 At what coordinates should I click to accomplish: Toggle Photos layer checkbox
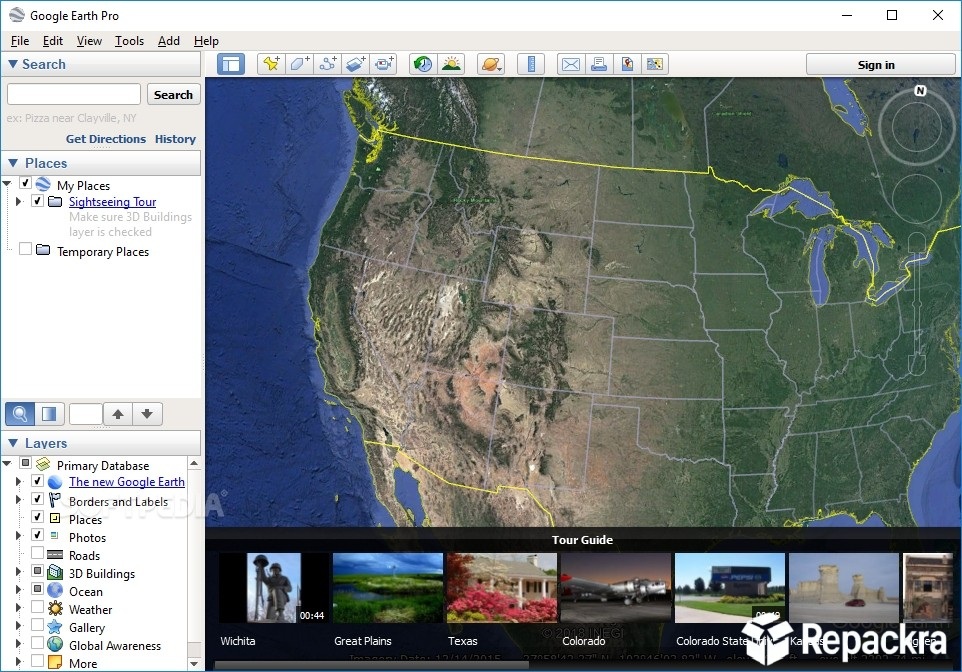pos(37,535)
